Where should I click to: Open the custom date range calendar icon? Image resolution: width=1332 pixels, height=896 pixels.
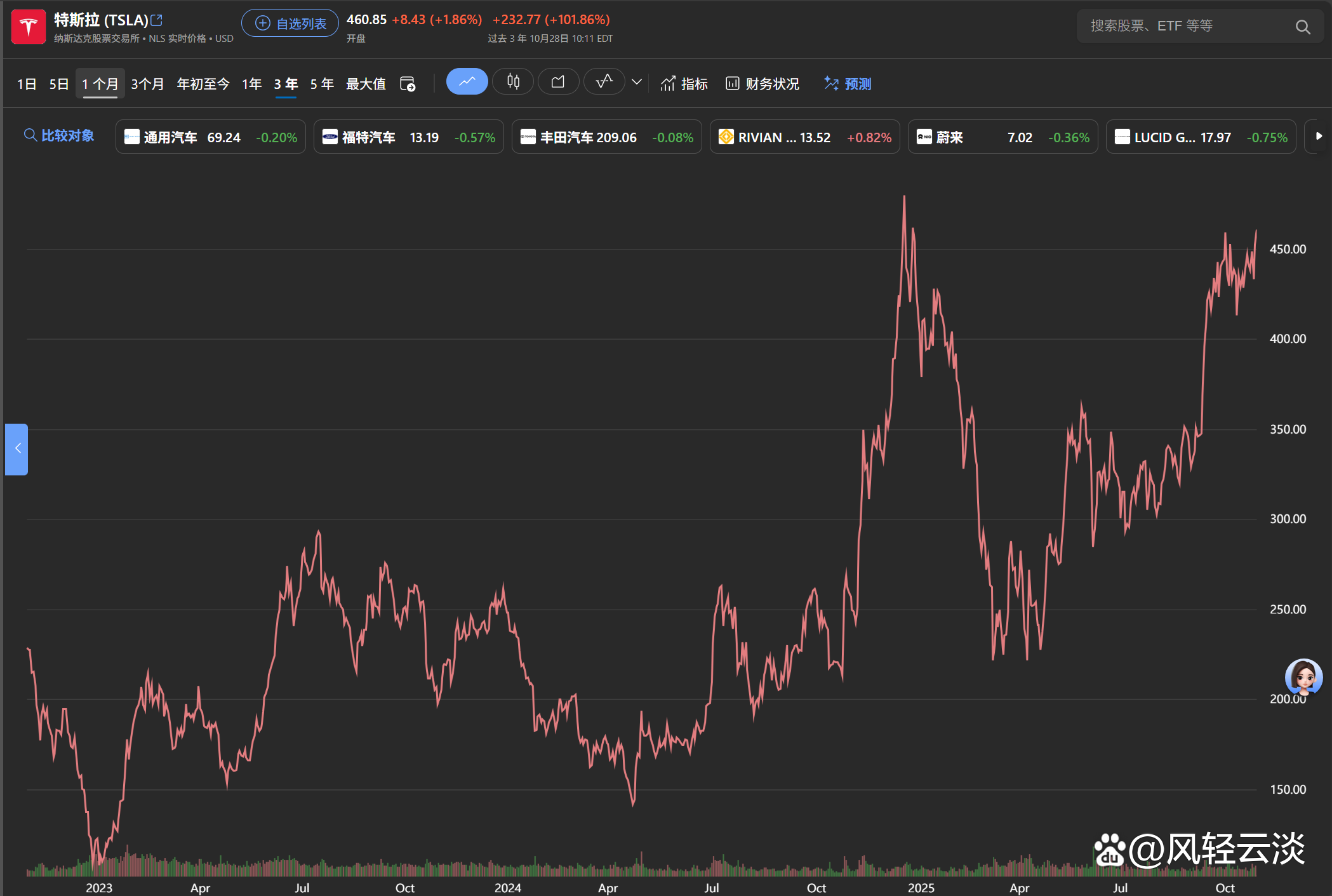point(408,84)
